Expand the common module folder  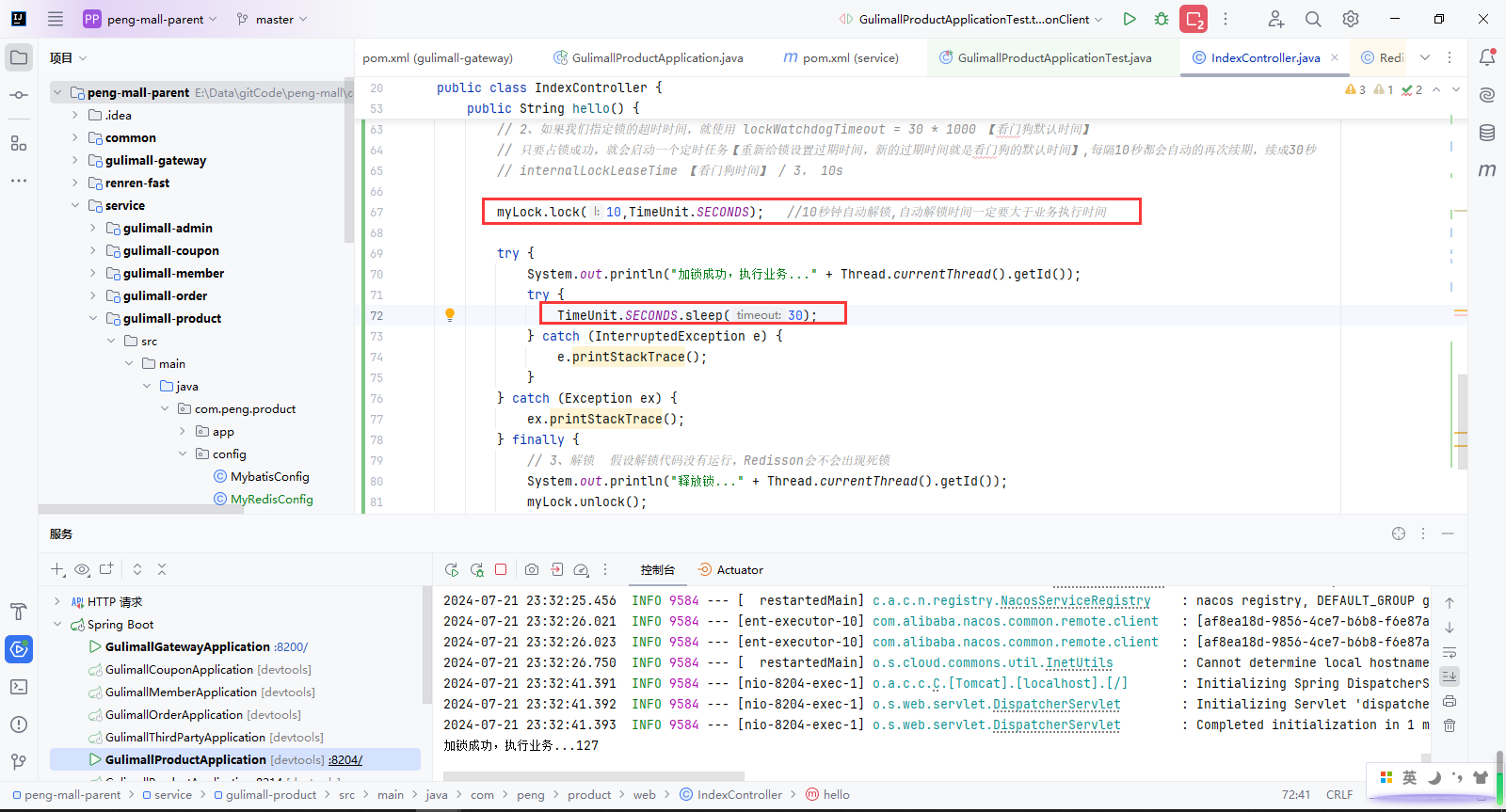(x=75, y=137)
